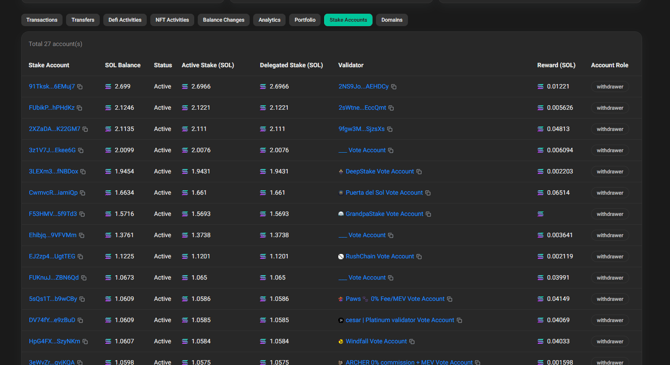Copy stake account address FUbikP...hPHdKz

[79, 108]
